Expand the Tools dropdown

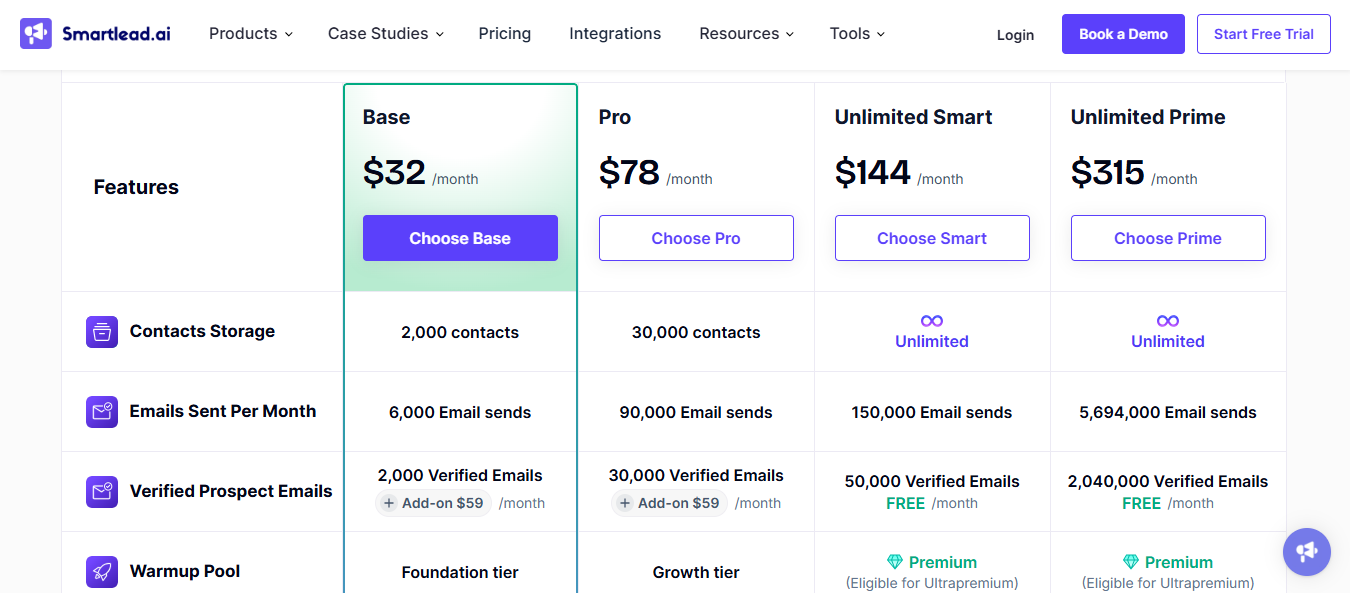[856, 33]
